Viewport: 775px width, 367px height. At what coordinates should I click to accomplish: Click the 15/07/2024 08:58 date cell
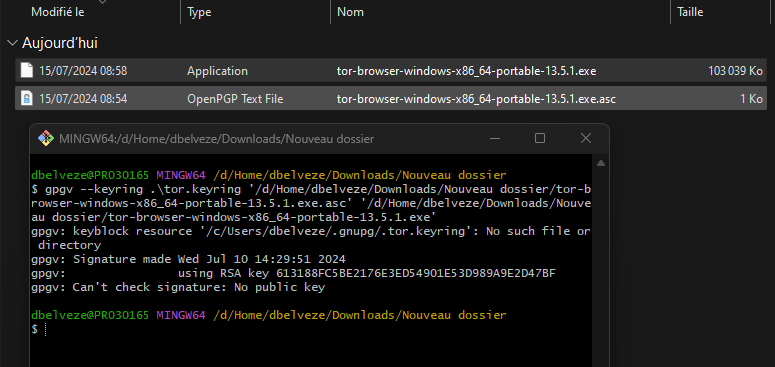click(83, 71)
